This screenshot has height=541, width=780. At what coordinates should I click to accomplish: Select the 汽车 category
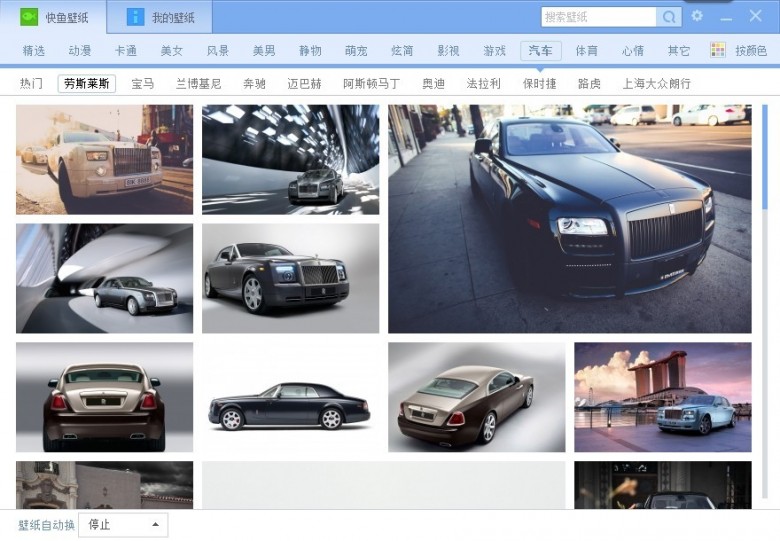pos(541,51)
